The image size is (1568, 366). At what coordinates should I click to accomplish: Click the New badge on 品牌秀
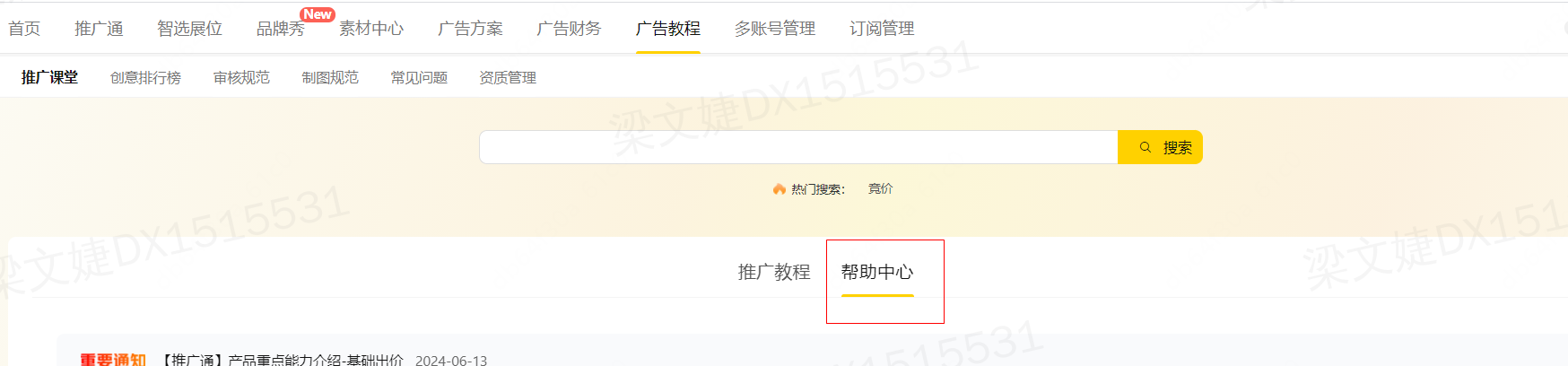click(318, 14)
